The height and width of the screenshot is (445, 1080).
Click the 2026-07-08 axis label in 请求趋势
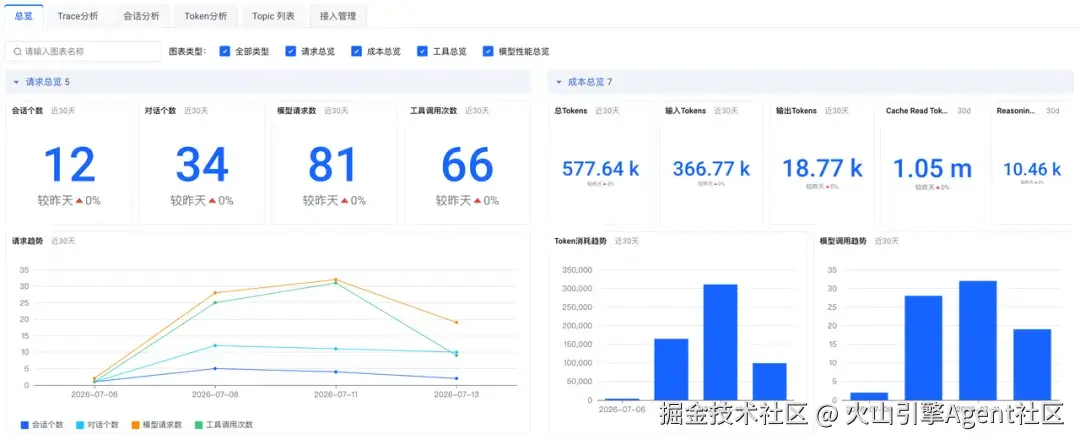point(214,394)
